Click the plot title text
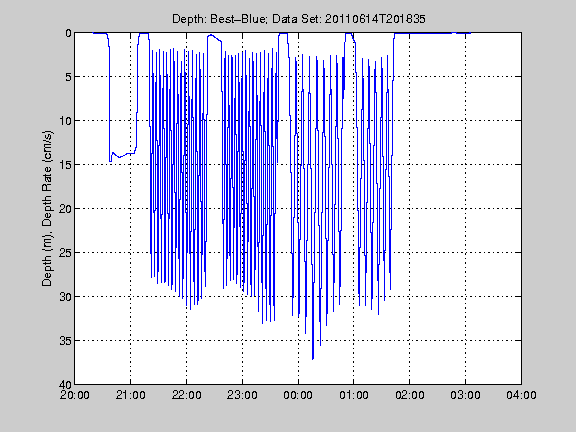 click(299, 19)
